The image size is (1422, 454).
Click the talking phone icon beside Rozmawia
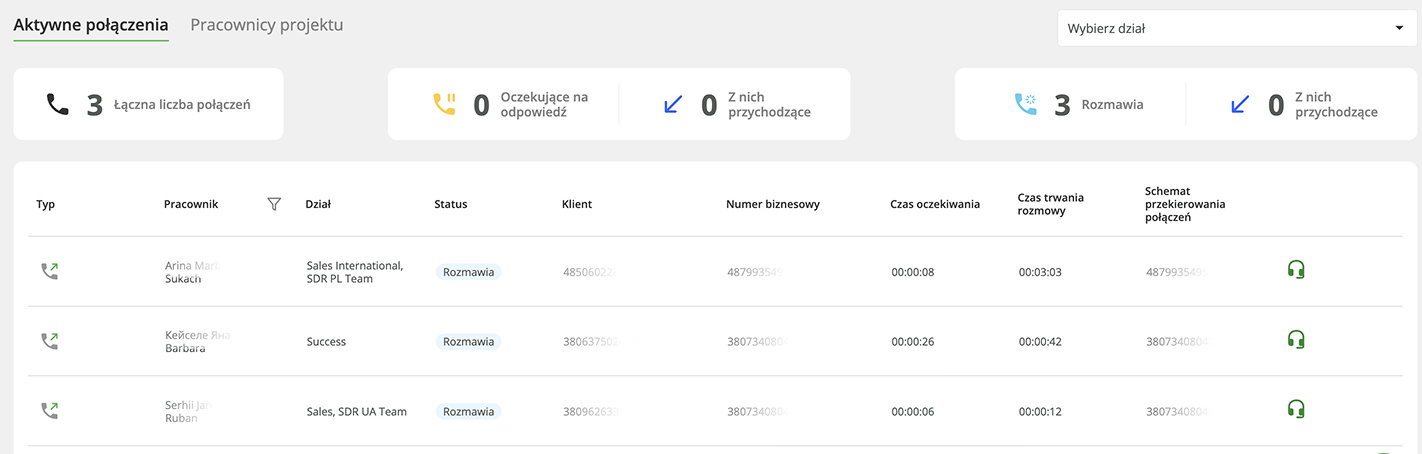click(1026, 104)
